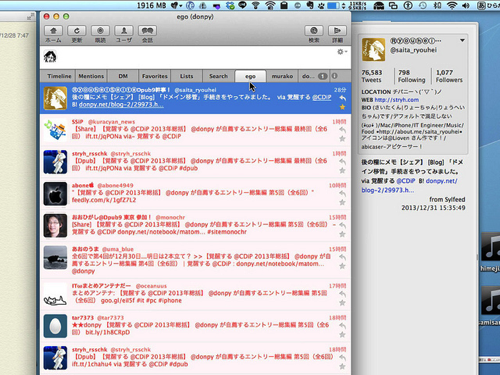Reply to the 18時間 stryh_rsschk tweet

(342, 358)
